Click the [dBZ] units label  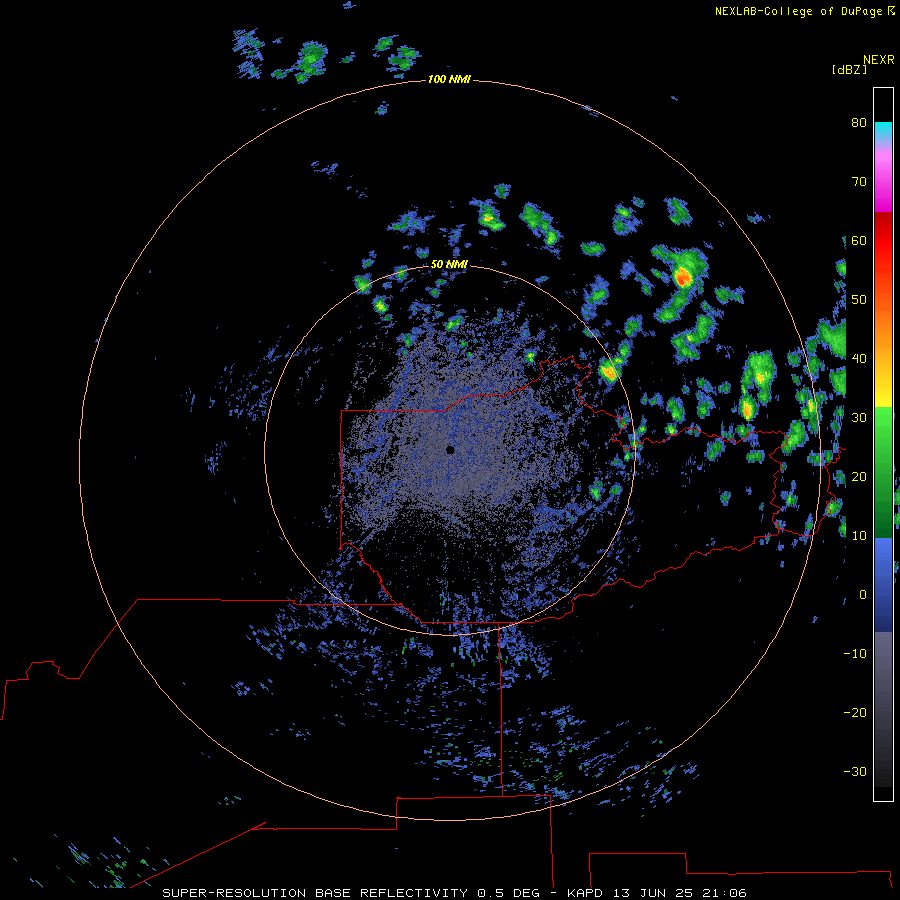pos(849,69)
